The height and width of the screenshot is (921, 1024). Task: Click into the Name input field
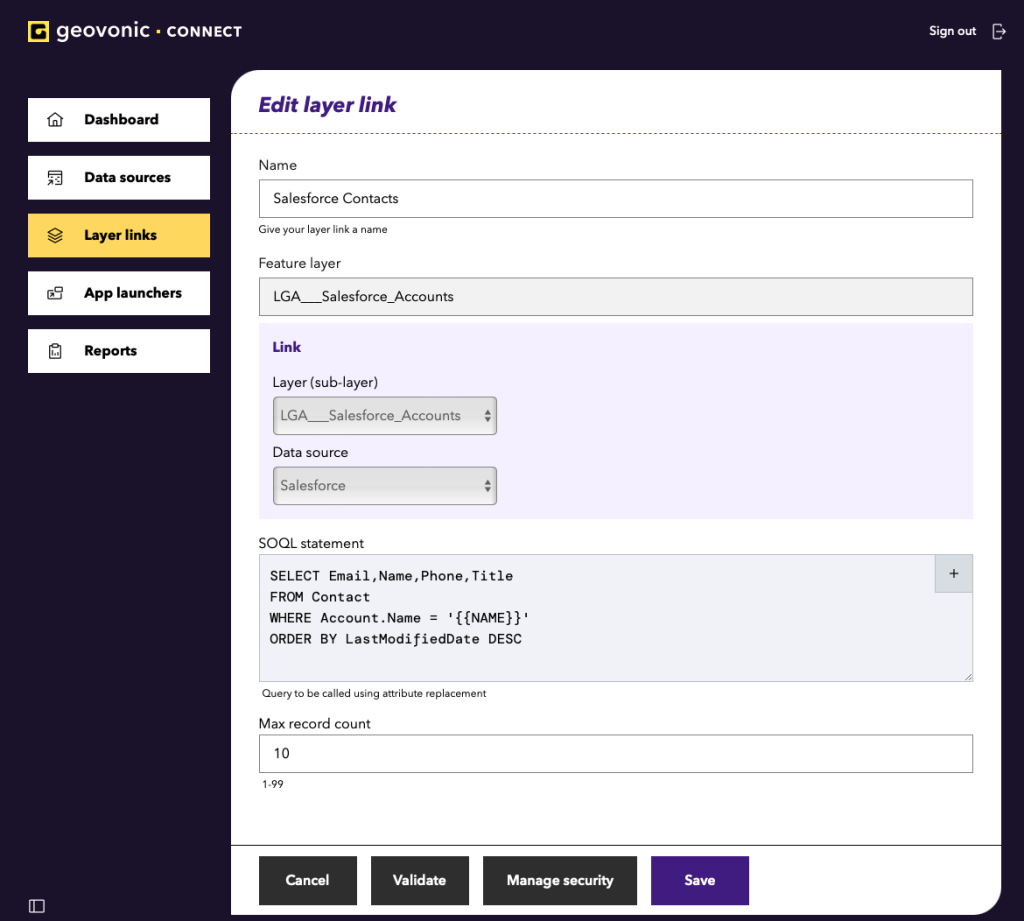(x=615, y=199)
